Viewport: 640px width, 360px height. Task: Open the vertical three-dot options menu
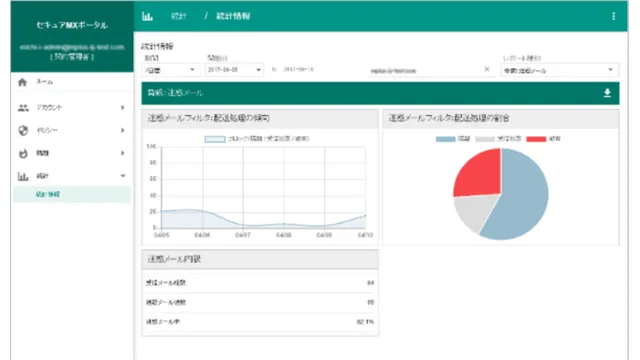(613, 16)
